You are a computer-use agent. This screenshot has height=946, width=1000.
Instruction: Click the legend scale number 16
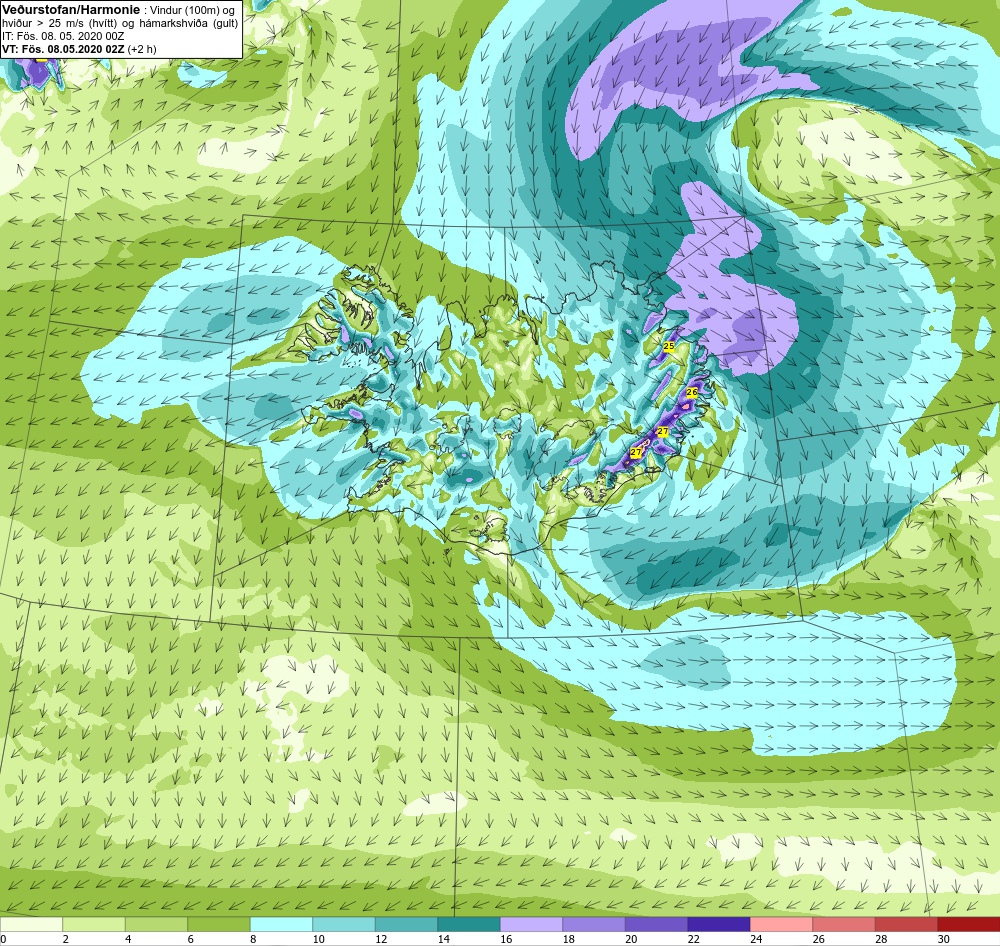click(506, 939)
